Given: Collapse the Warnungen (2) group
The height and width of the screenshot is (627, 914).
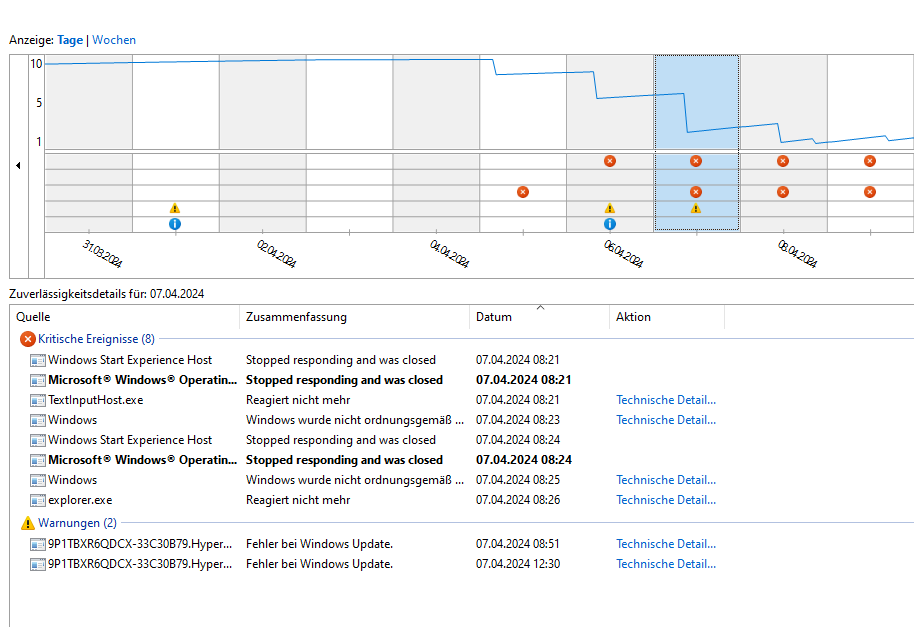Looking at the screenshot, I should click(x=69, y=523).
